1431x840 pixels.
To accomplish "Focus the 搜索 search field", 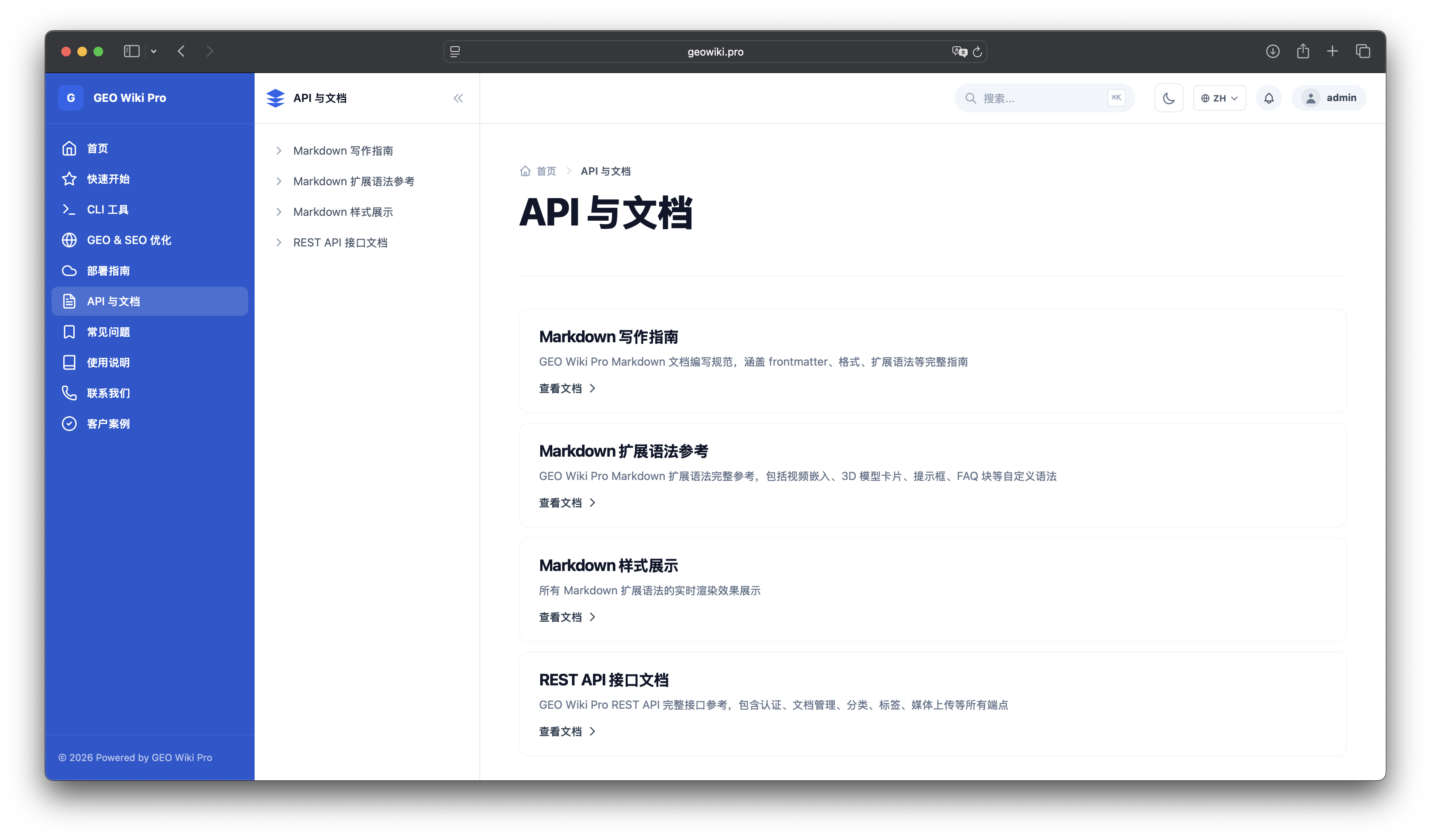I will (x=1044, y=98).
